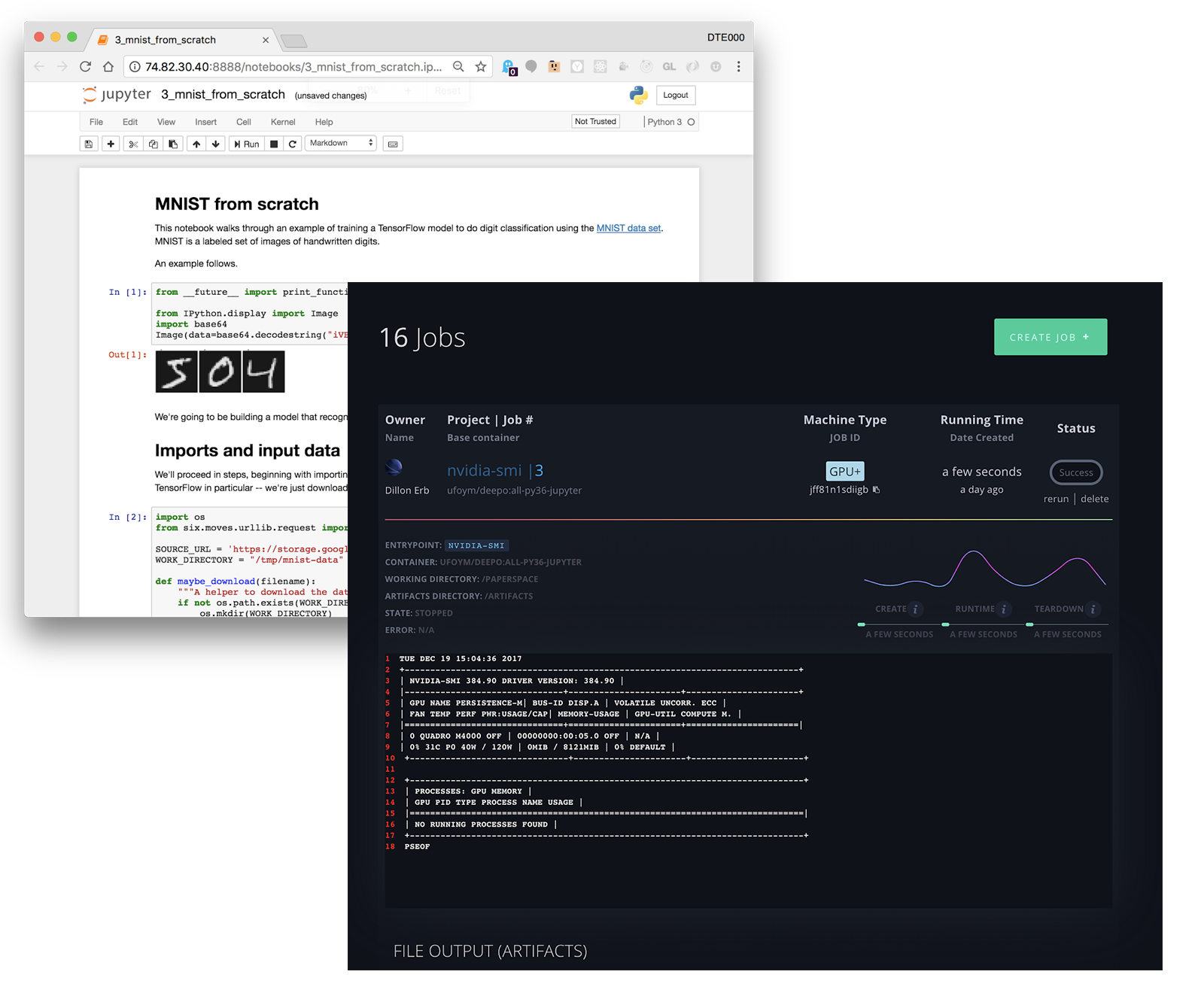Interrupt the kernel with the stop icon
Screen dimensions: 1204x1008
click(x=274, y=144)
